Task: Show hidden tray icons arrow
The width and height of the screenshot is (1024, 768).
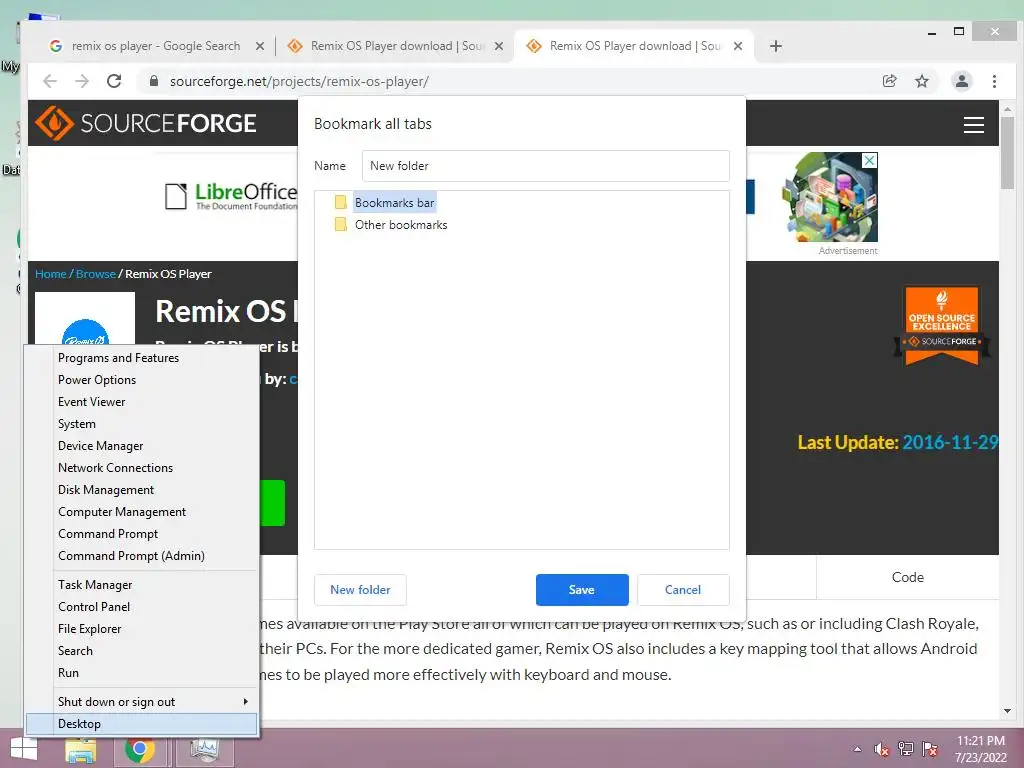Action: click(857, 749)
